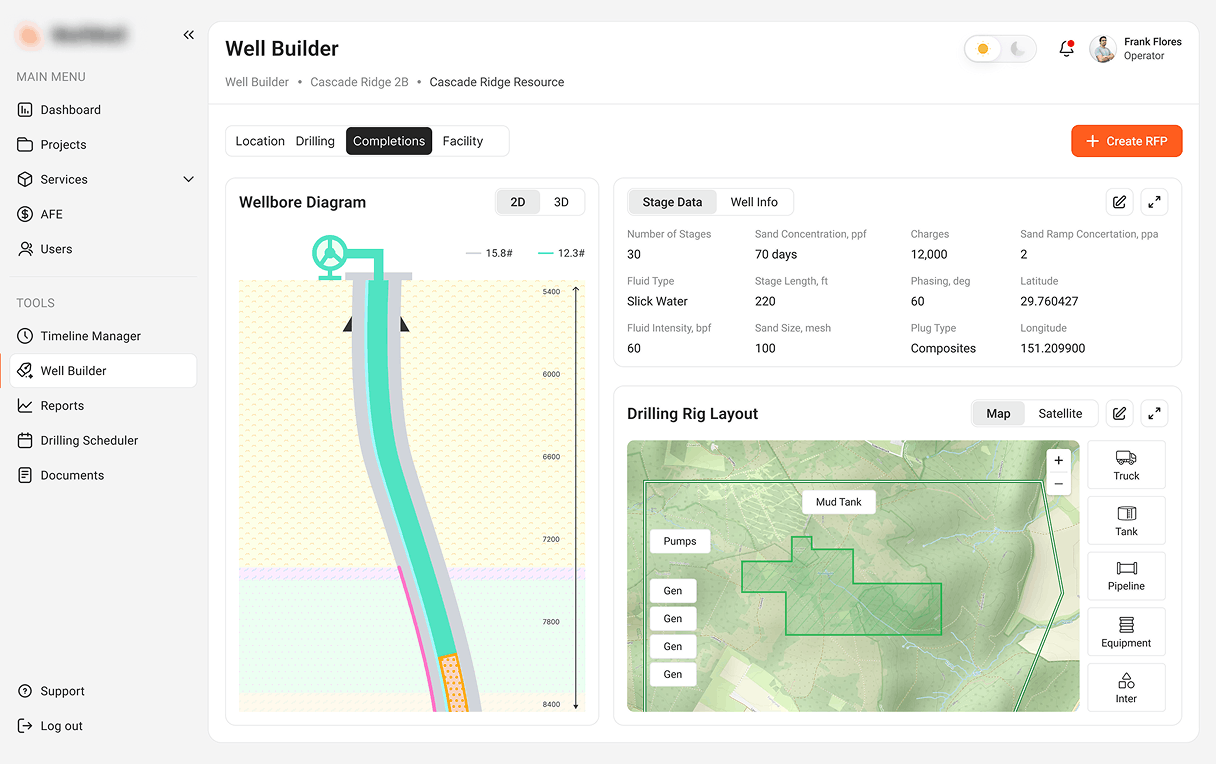This screenshot has height=764, width=1216.
Task: Click the notification bell icon
Action: pos(1066,49)
